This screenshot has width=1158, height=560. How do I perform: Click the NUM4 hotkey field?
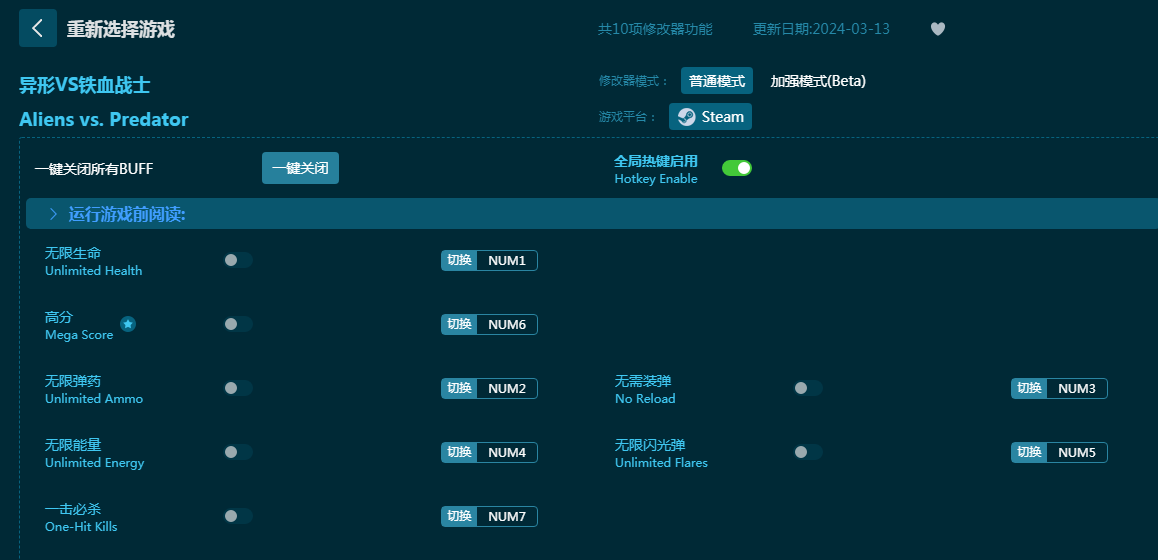tap(507, 452)
